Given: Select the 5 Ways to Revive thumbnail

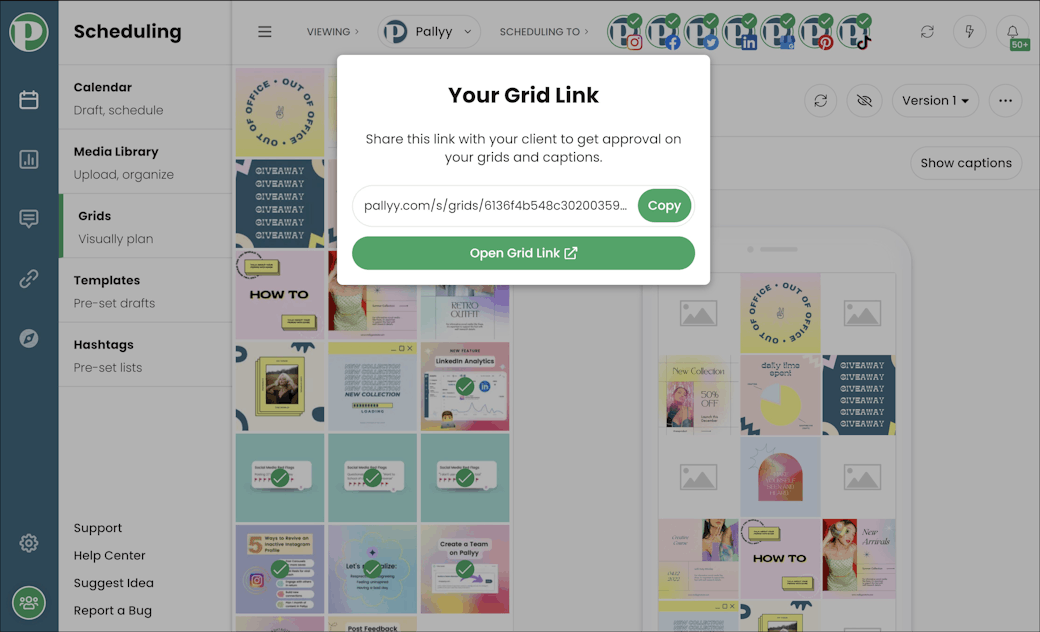Looking at the screenshot, I should pos(280,569).
